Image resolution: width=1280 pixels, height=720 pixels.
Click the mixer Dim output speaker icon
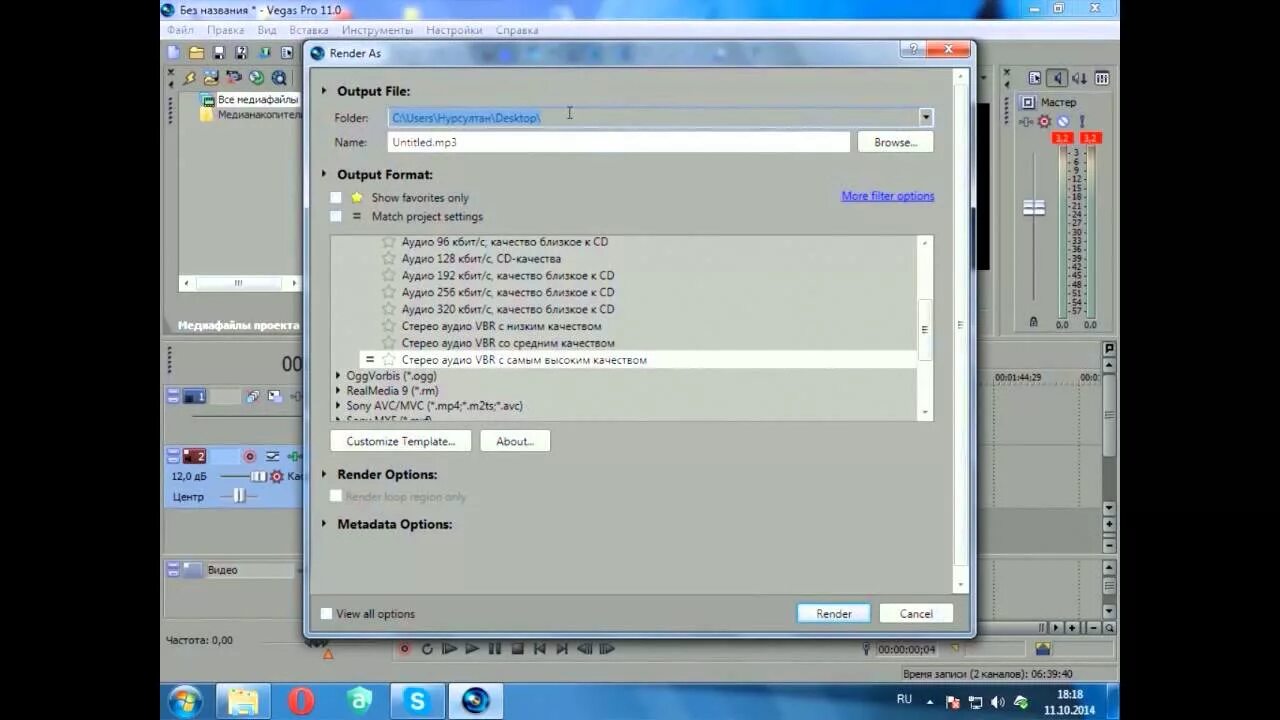pyautogui.click(x=1057, y=78)
